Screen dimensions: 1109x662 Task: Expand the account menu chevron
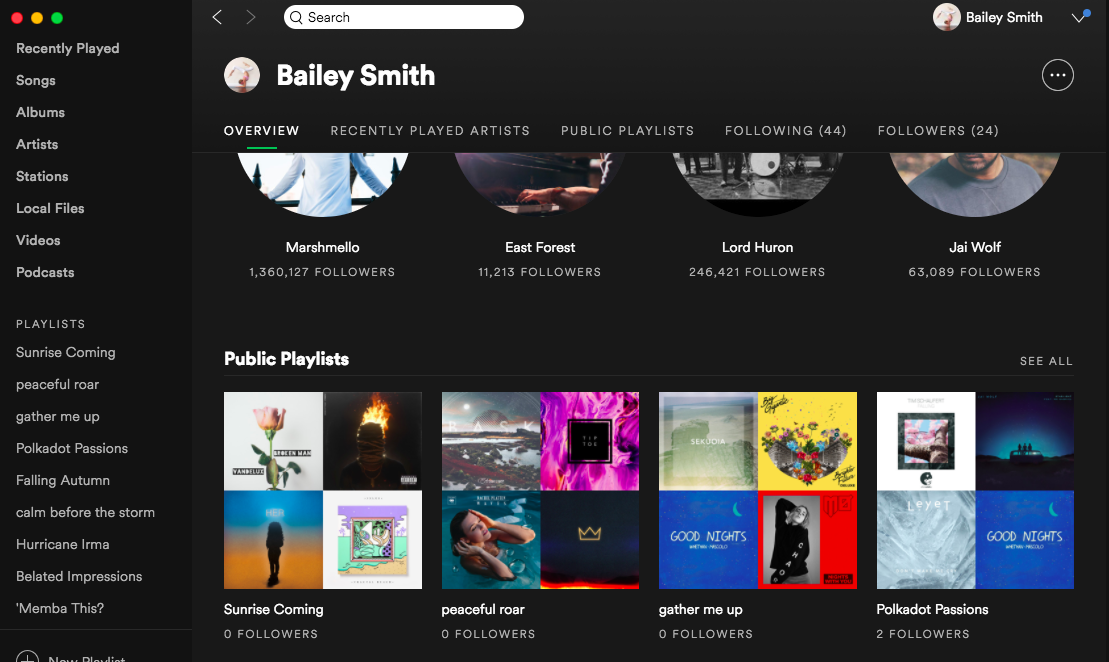(x=1079, y=17)
